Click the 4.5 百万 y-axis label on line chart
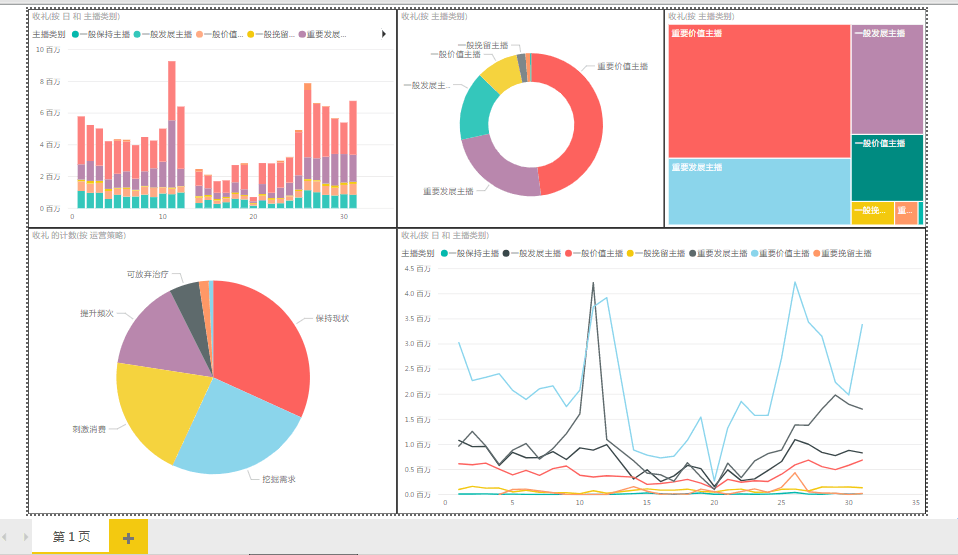 pos(417,268)
